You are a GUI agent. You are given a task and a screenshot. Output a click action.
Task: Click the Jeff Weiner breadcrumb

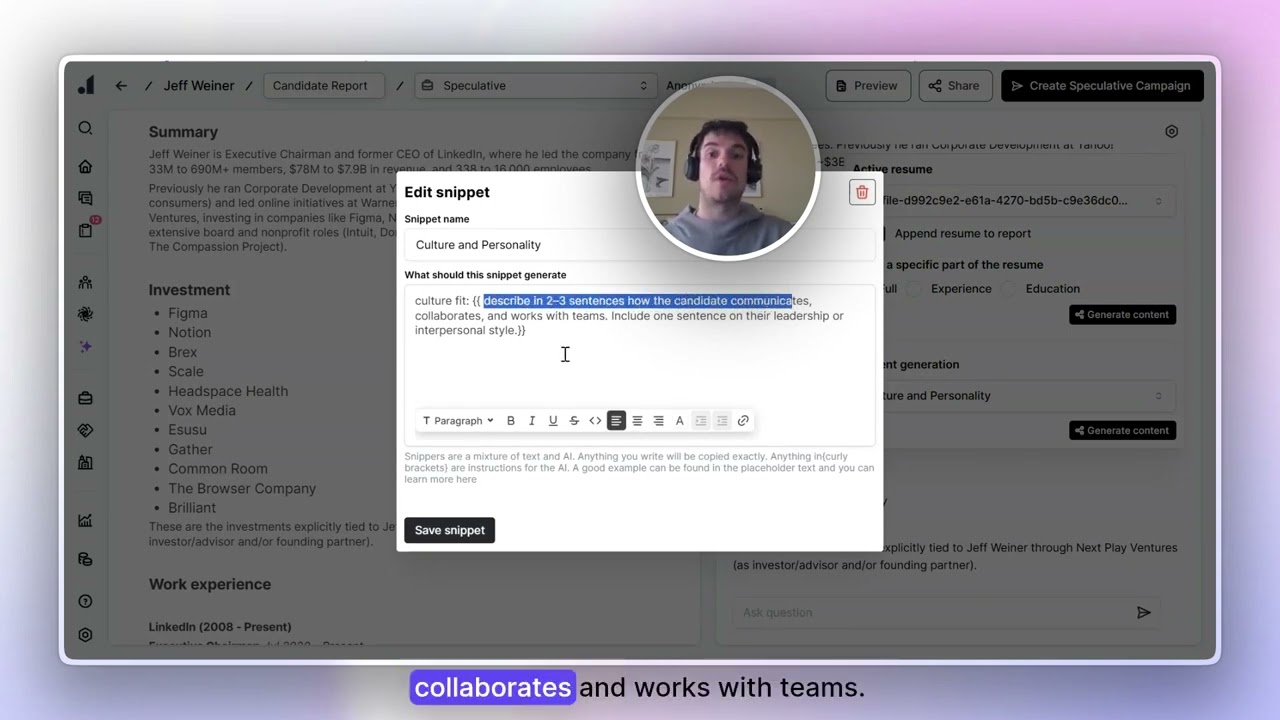click(x=199, y=86)
